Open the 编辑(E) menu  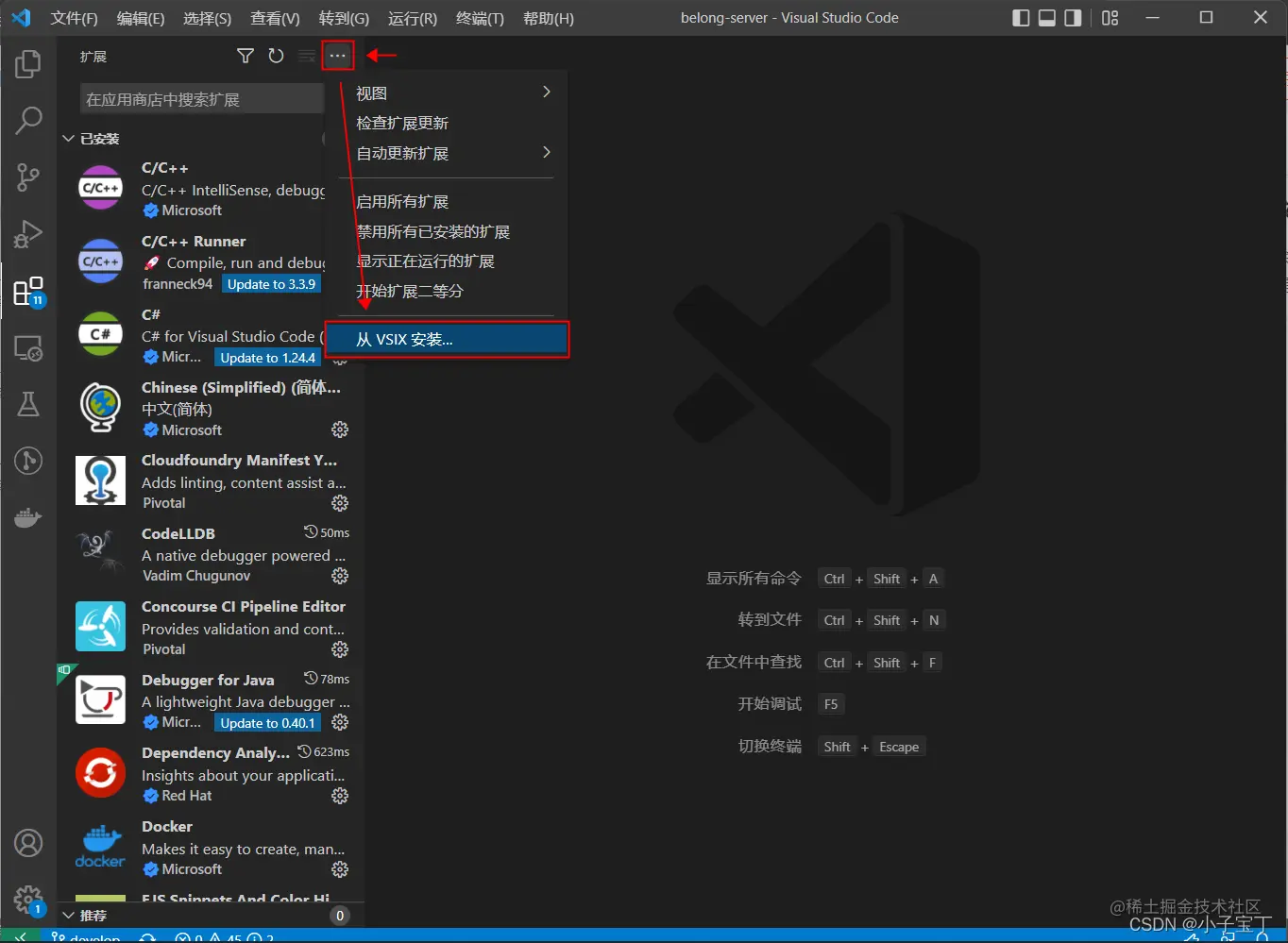[141, 18]
